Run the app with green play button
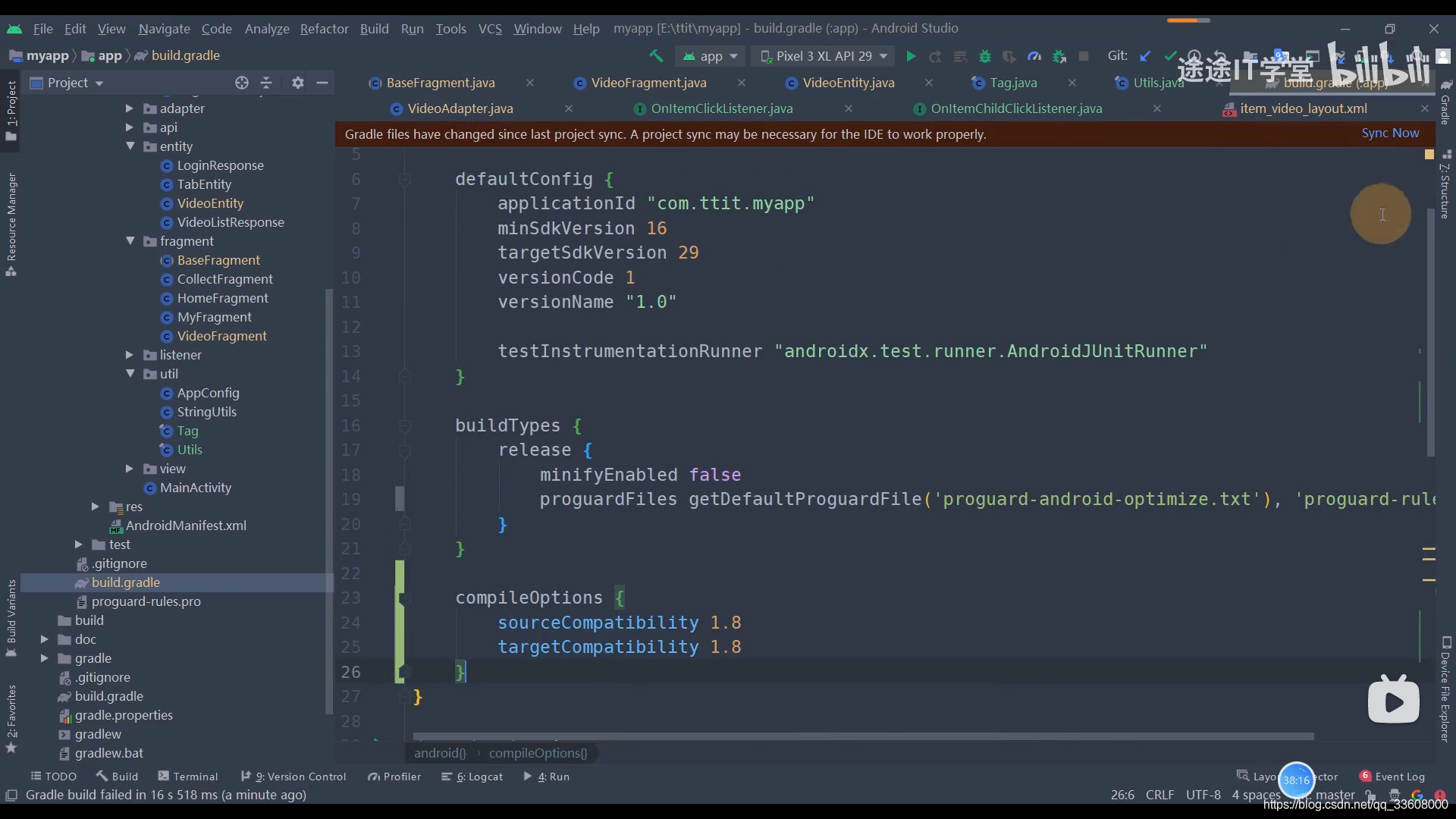1456x819 pixels. [911, 56]
